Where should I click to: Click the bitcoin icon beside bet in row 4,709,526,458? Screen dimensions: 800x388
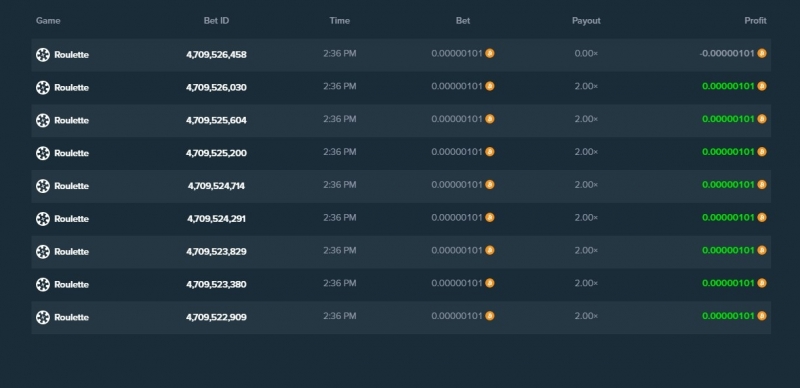coord(490,53)
